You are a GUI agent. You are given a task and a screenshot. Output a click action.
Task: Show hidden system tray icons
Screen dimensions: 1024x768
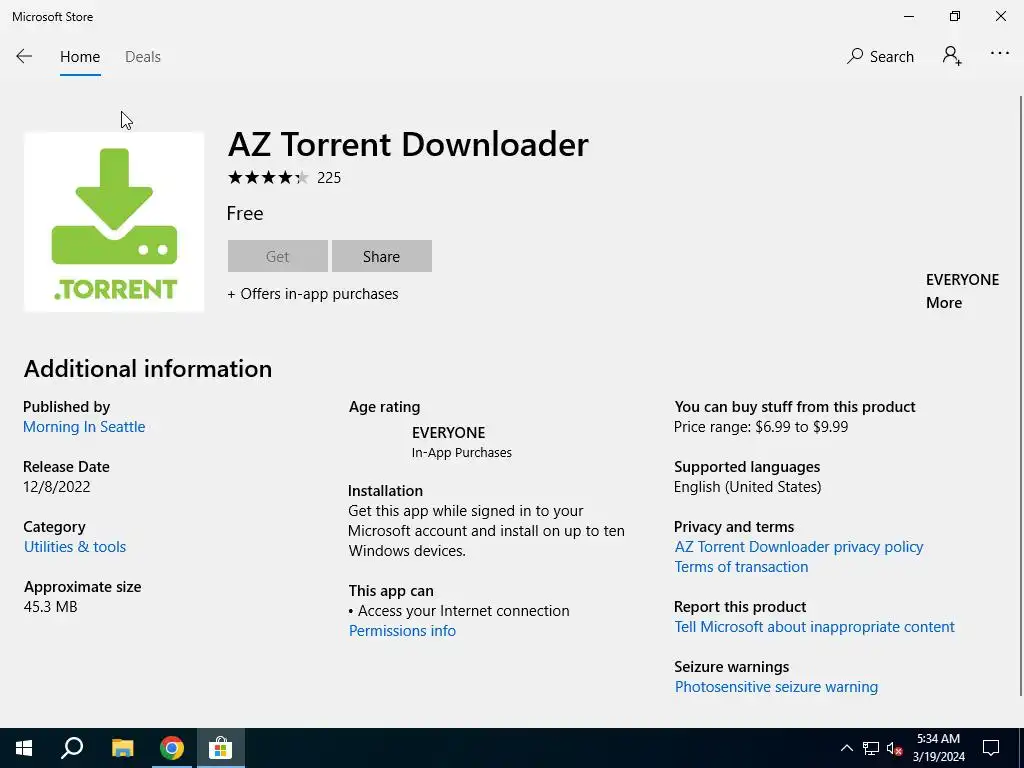coord(846,748)
